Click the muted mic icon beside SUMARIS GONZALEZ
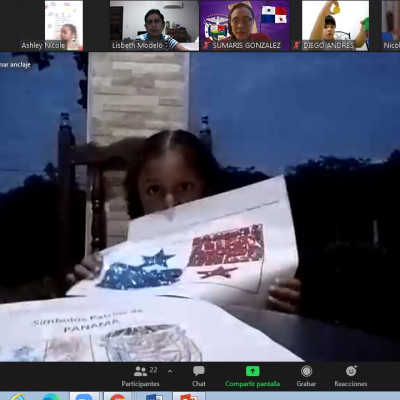 (x=206, y=45)
